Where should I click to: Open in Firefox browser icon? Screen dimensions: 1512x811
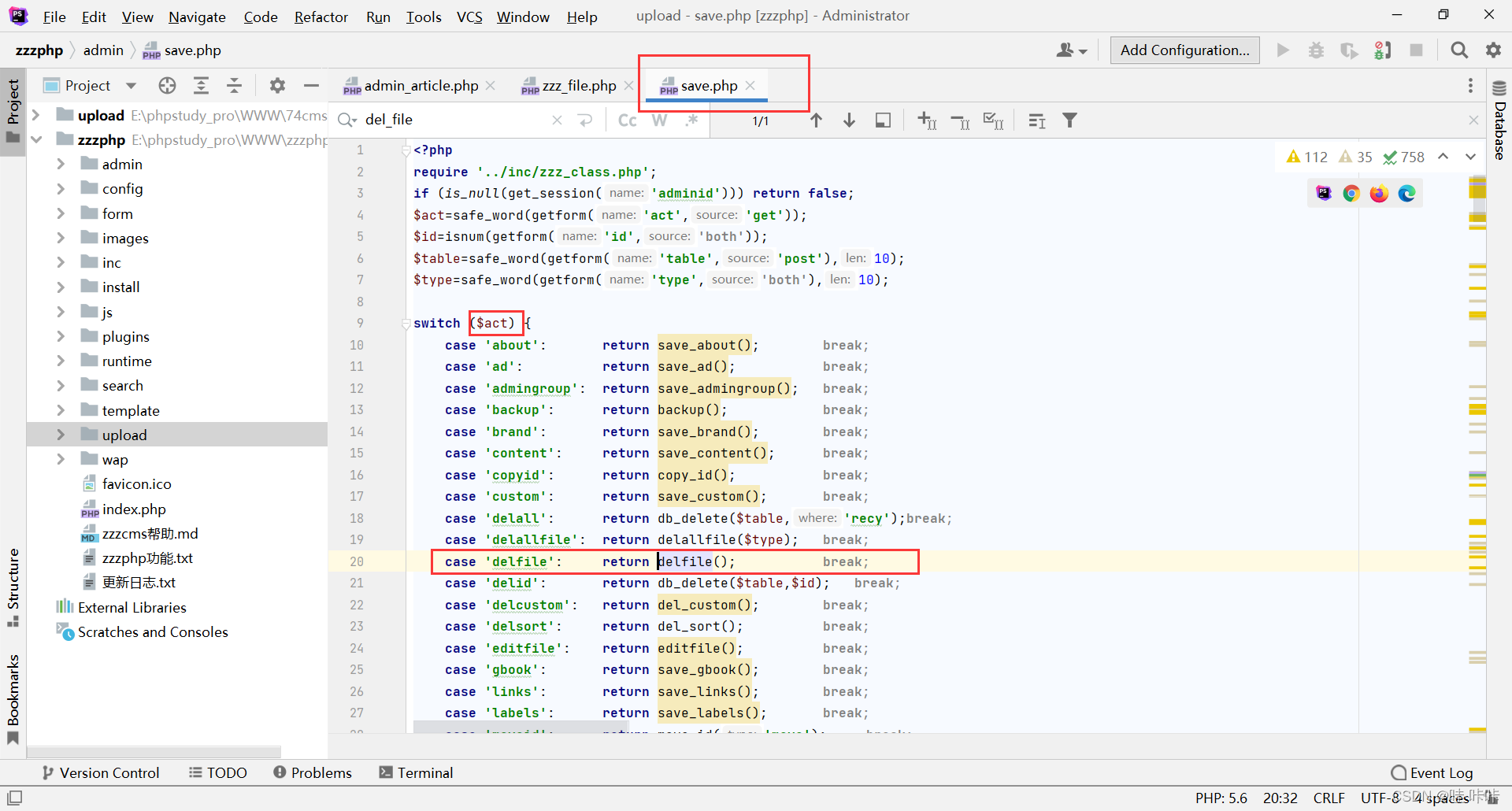pos(1379,194)
